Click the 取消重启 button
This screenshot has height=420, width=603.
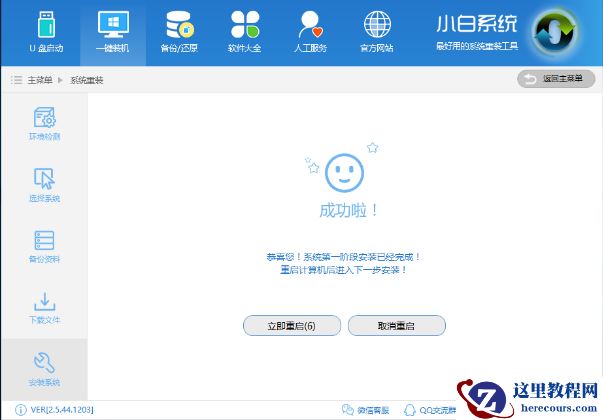tap(397, 326)
